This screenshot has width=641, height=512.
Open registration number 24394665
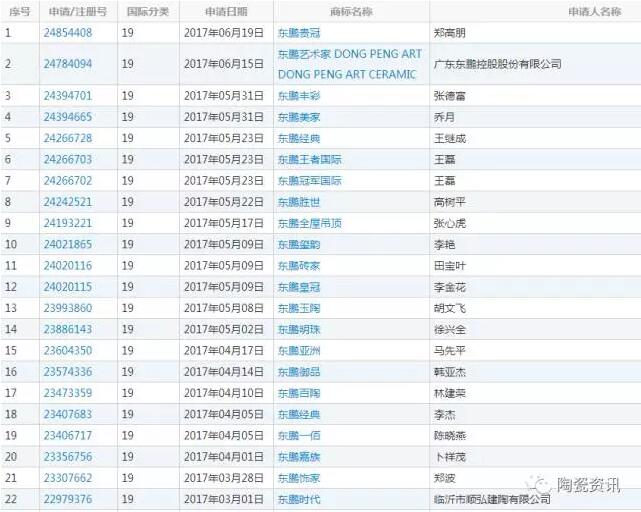point(68,117)
